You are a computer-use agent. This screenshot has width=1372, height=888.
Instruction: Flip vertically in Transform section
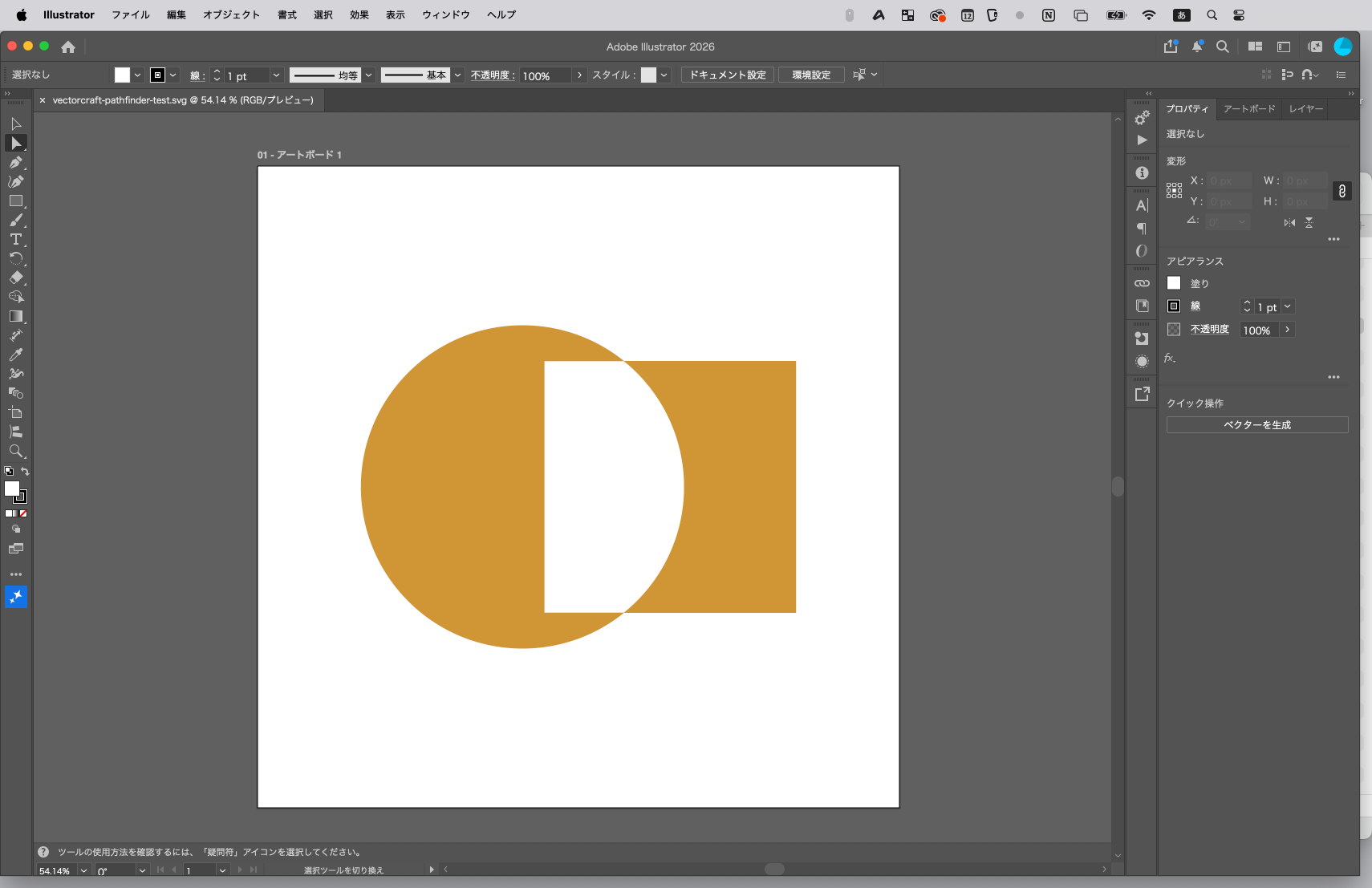[x=1309, y=222]
